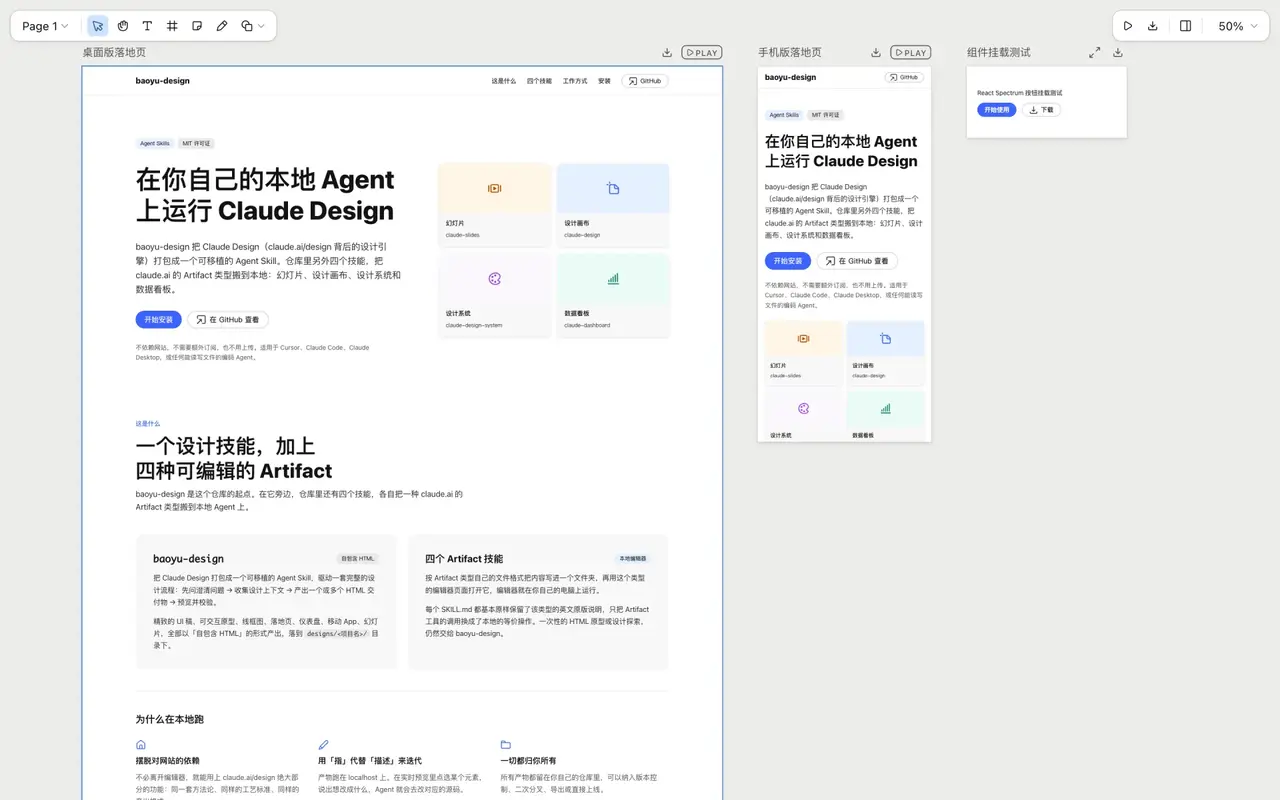The width and height of the screenshot is (1280, 800).
Task: Select the 组件挂载测试 frame title
Action: coord(999,53)
